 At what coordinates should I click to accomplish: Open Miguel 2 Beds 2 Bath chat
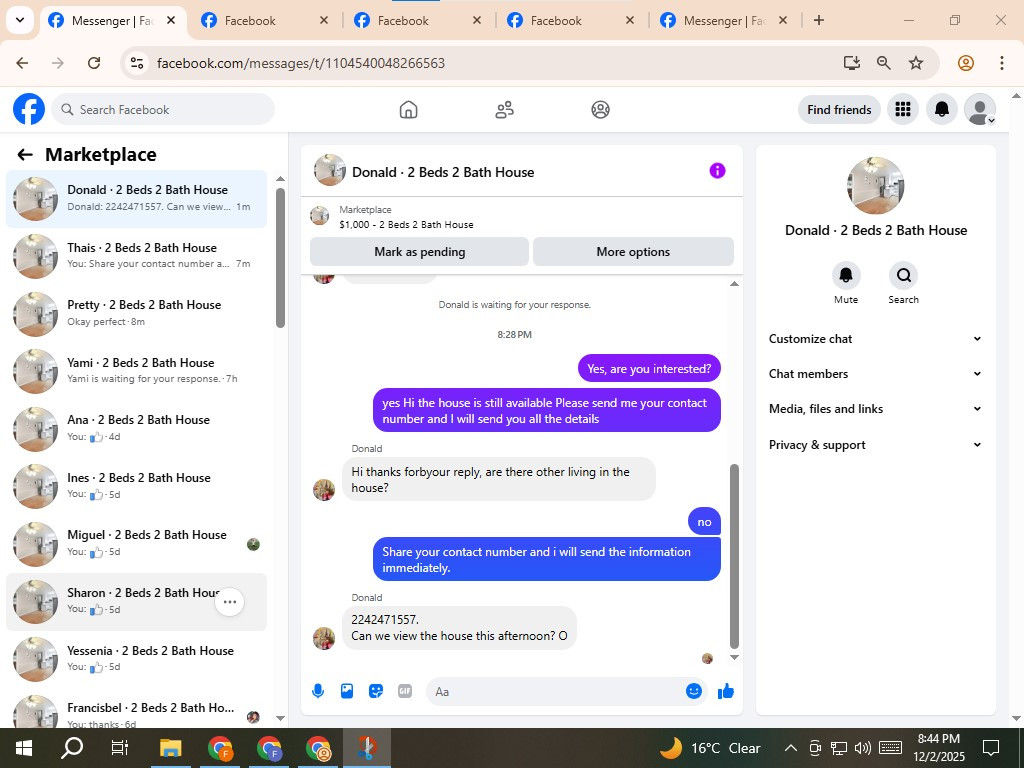(x=136, y=544)
